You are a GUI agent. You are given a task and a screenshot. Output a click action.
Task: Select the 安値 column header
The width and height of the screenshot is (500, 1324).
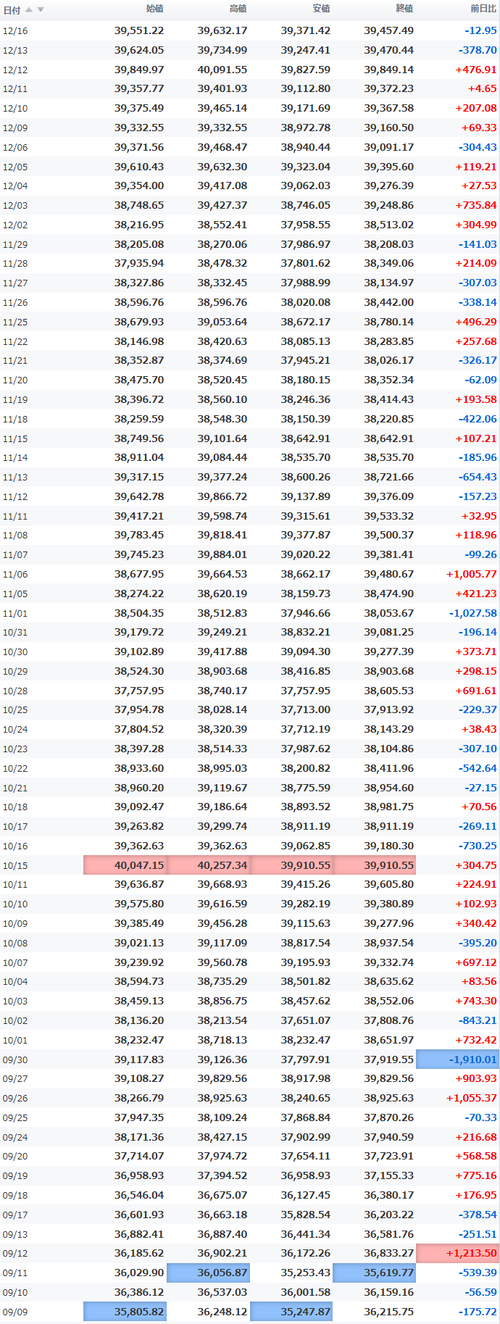pos(321,9)
